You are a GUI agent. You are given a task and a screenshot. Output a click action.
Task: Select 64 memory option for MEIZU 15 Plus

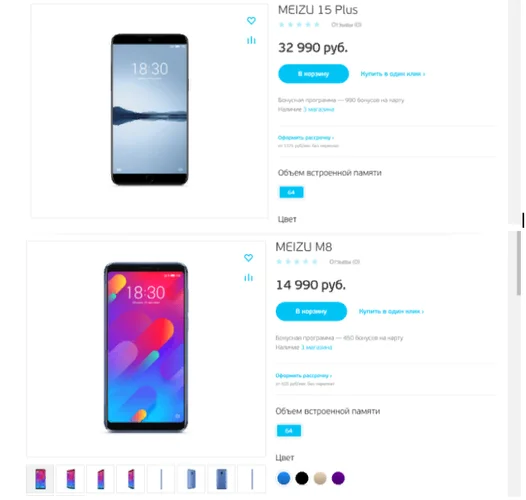pos(291,192)
